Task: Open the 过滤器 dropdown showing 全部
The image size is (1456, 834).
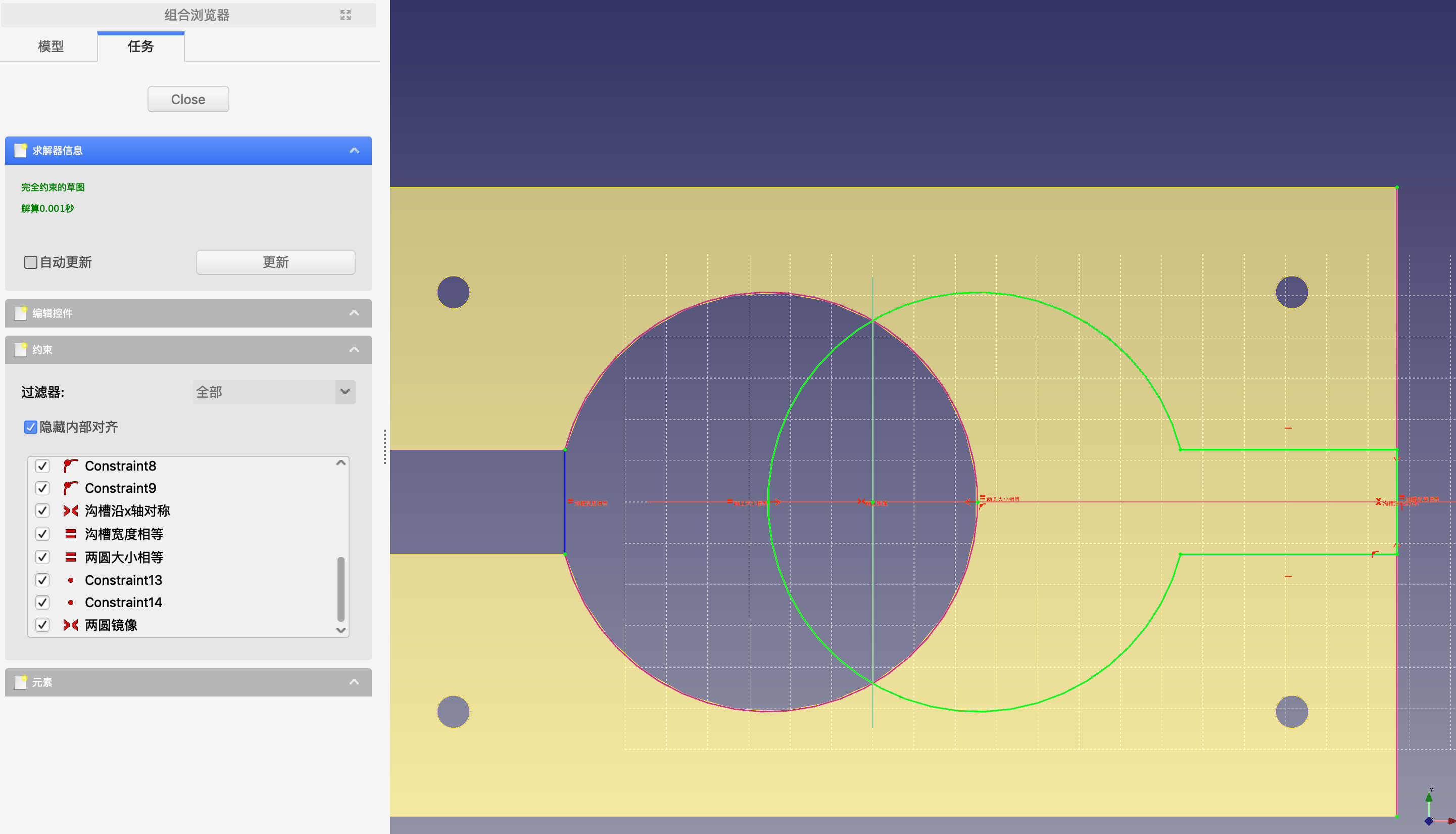Action: (274, 392)
